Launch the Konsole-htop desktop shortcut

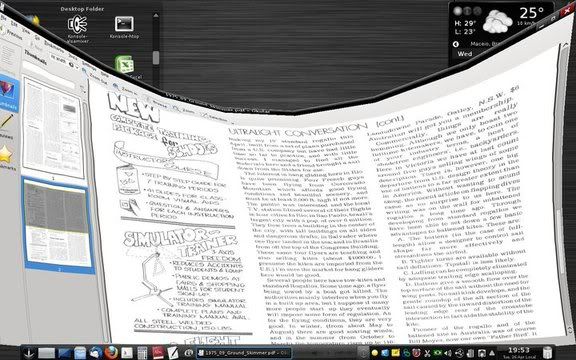pyautogui.click(x=124, y=27)
